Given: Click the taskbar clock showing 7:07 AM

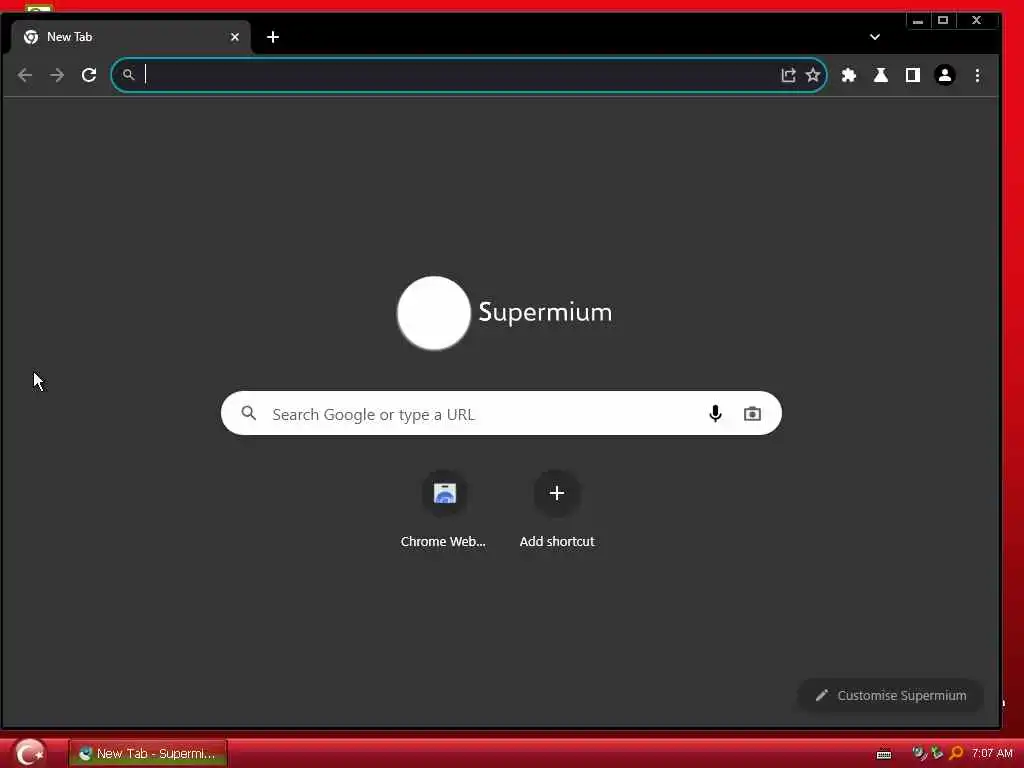Looking at the screenshot, I should click(991, 753).
